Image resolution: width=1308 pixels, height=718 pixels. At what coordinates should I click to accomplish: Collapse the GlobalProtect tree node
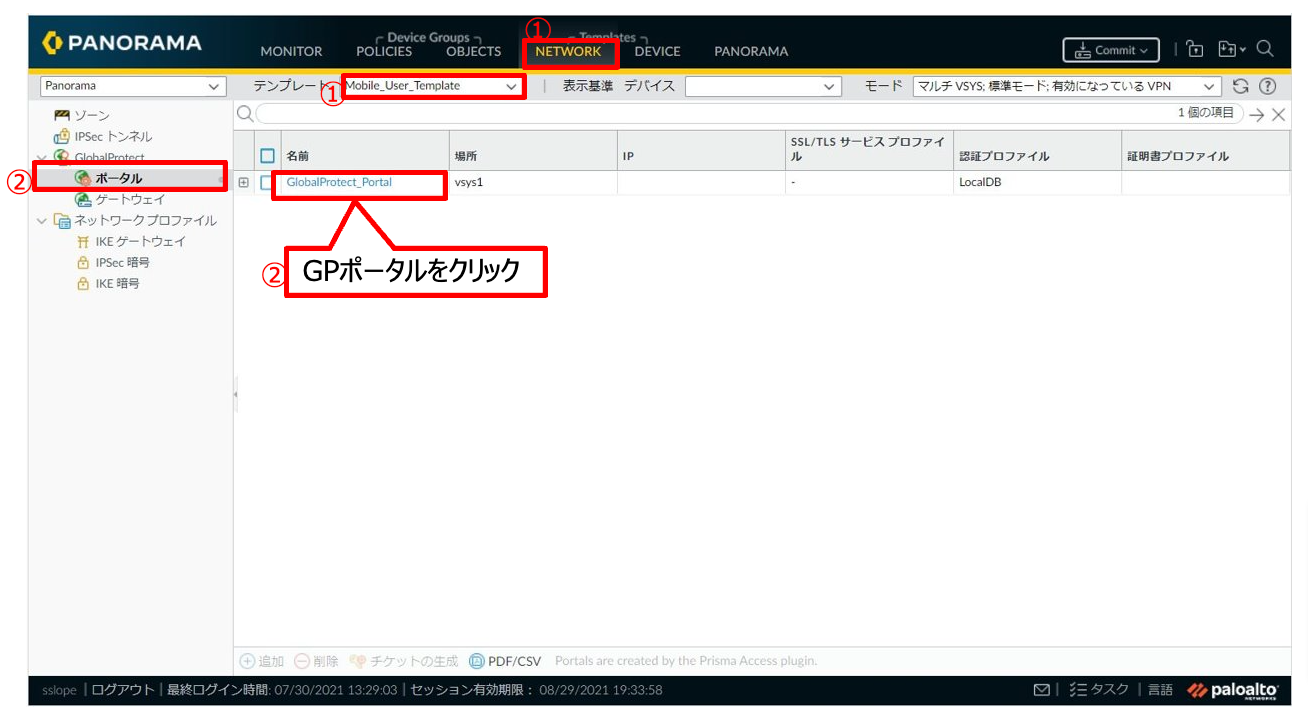[x=41, y=158]
